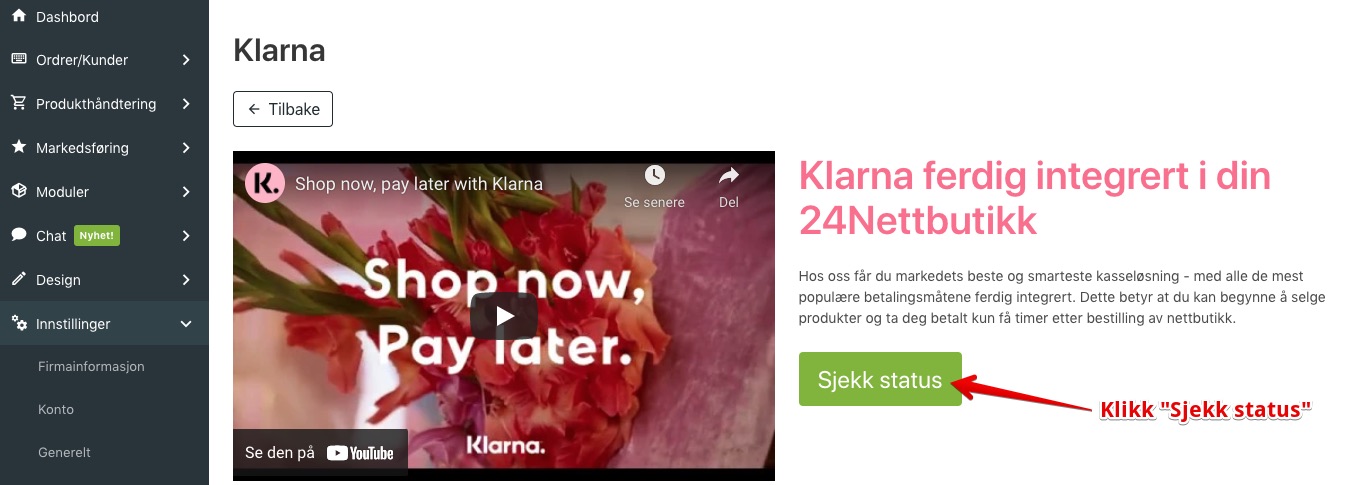This screenshot has height=485, width=1364.
Task: Open the Se den på YouTube link
Action: 320,453
